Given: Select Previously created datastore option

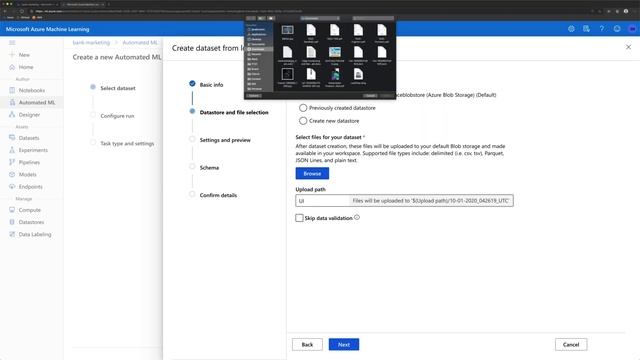Looking at the screenshot, I should 303,108.
